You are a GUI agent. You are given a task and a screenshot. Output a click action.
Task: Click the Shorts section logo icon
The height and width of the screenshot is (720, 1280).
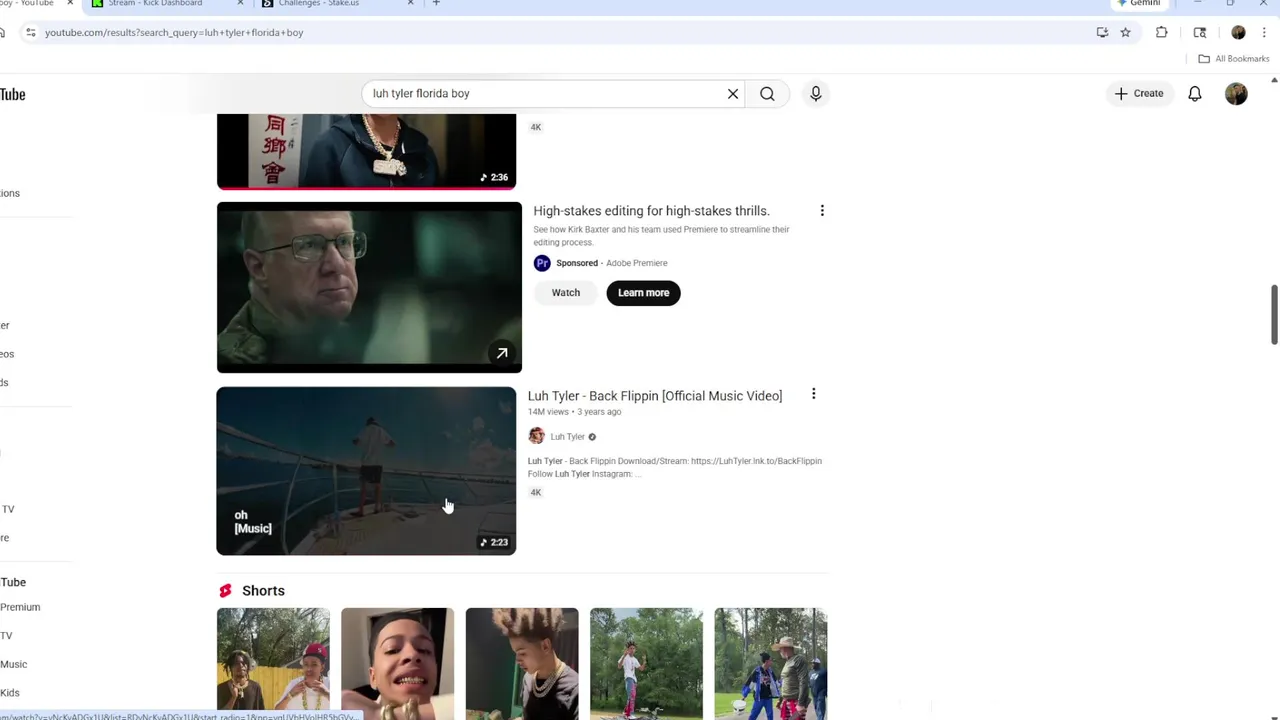225,591
